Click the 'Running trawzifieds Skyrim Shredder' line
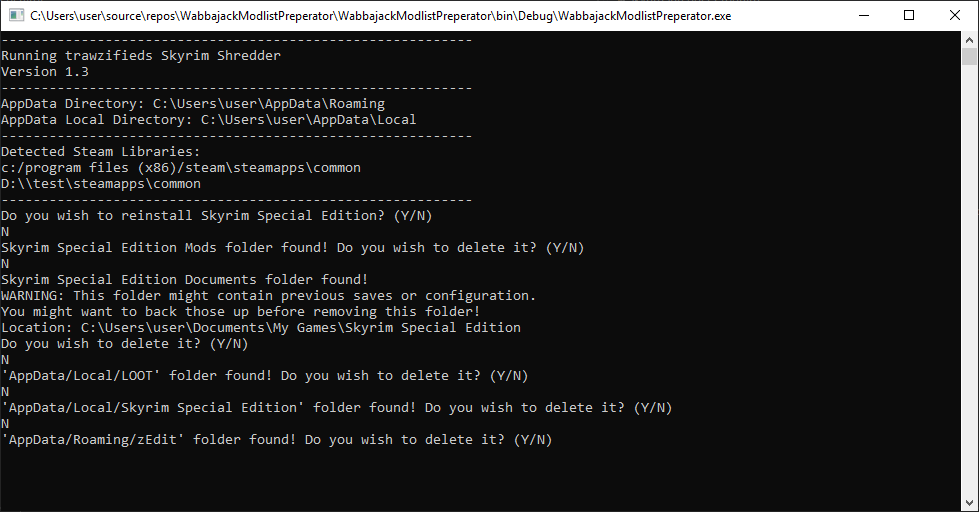 141,56
